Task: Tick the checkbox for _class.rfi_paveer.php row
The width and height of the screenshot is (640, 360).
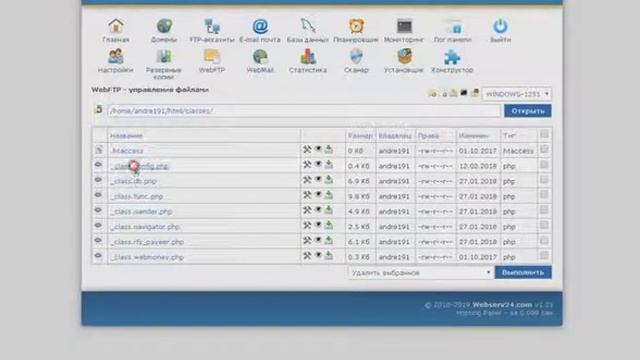Action: (x=544, y=240)
